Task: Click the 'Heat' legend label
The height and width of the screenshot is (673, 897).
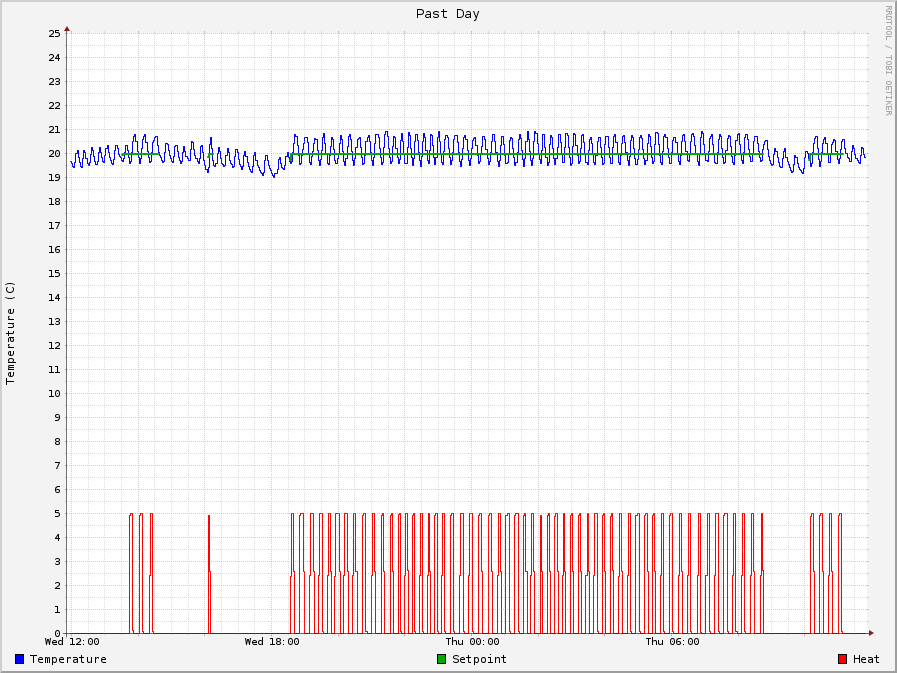Action: pos(866,659)
